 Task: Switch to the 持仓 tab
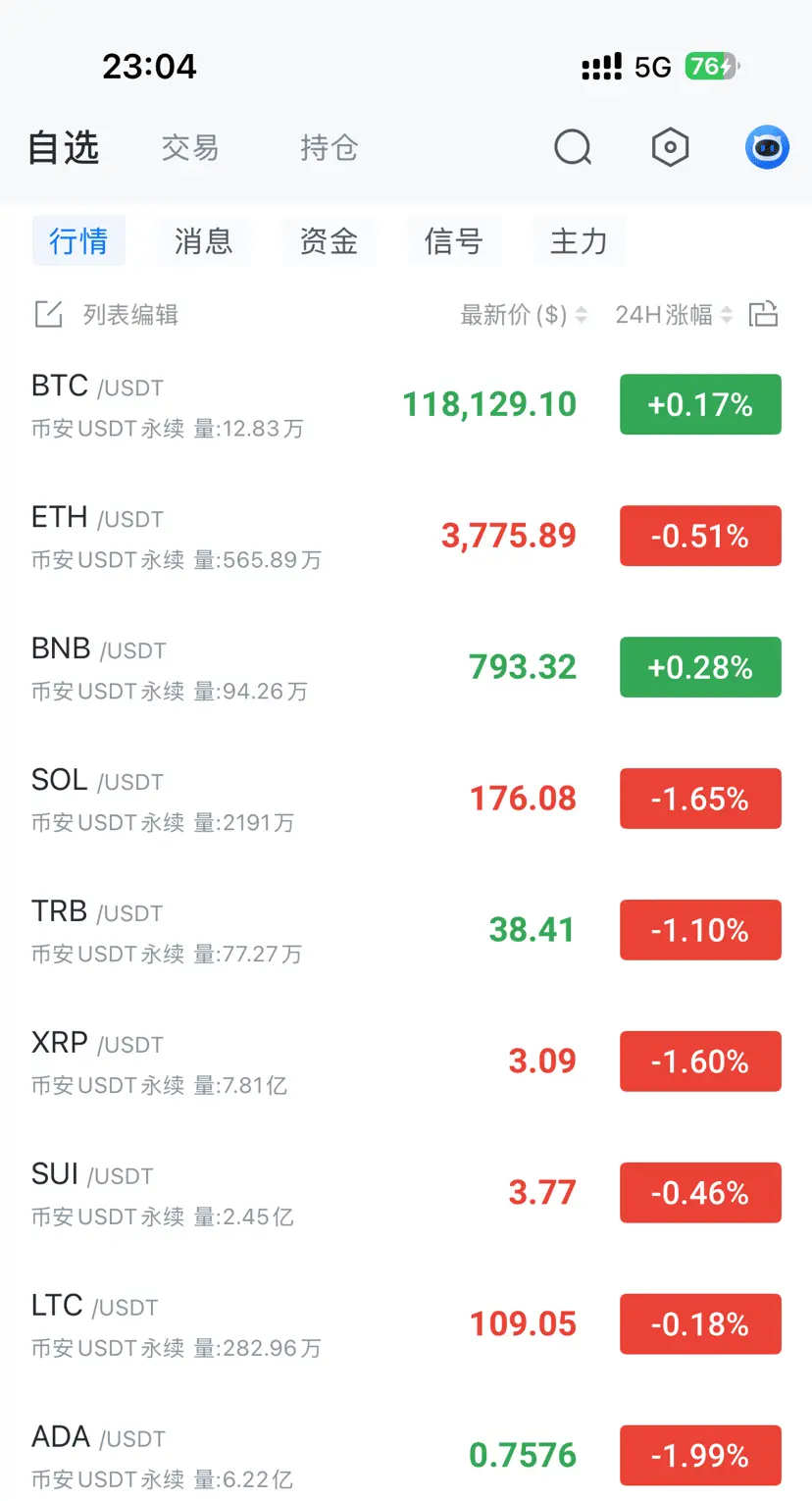[330, 148]
